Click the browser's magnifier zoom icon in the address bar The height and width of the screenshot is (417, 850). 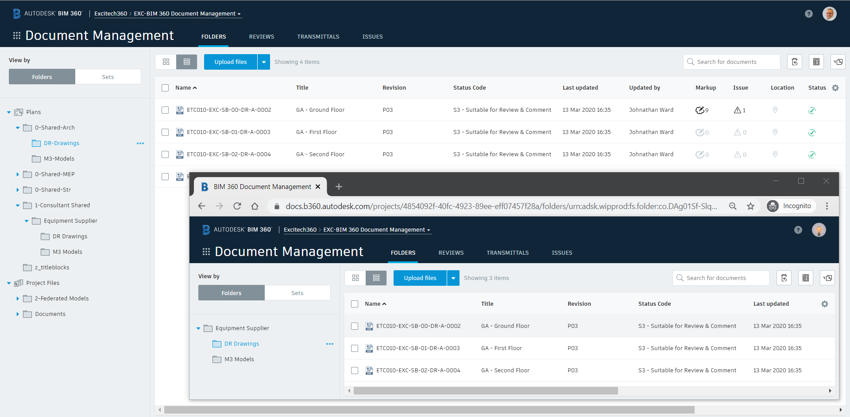(x=732, y=206)
